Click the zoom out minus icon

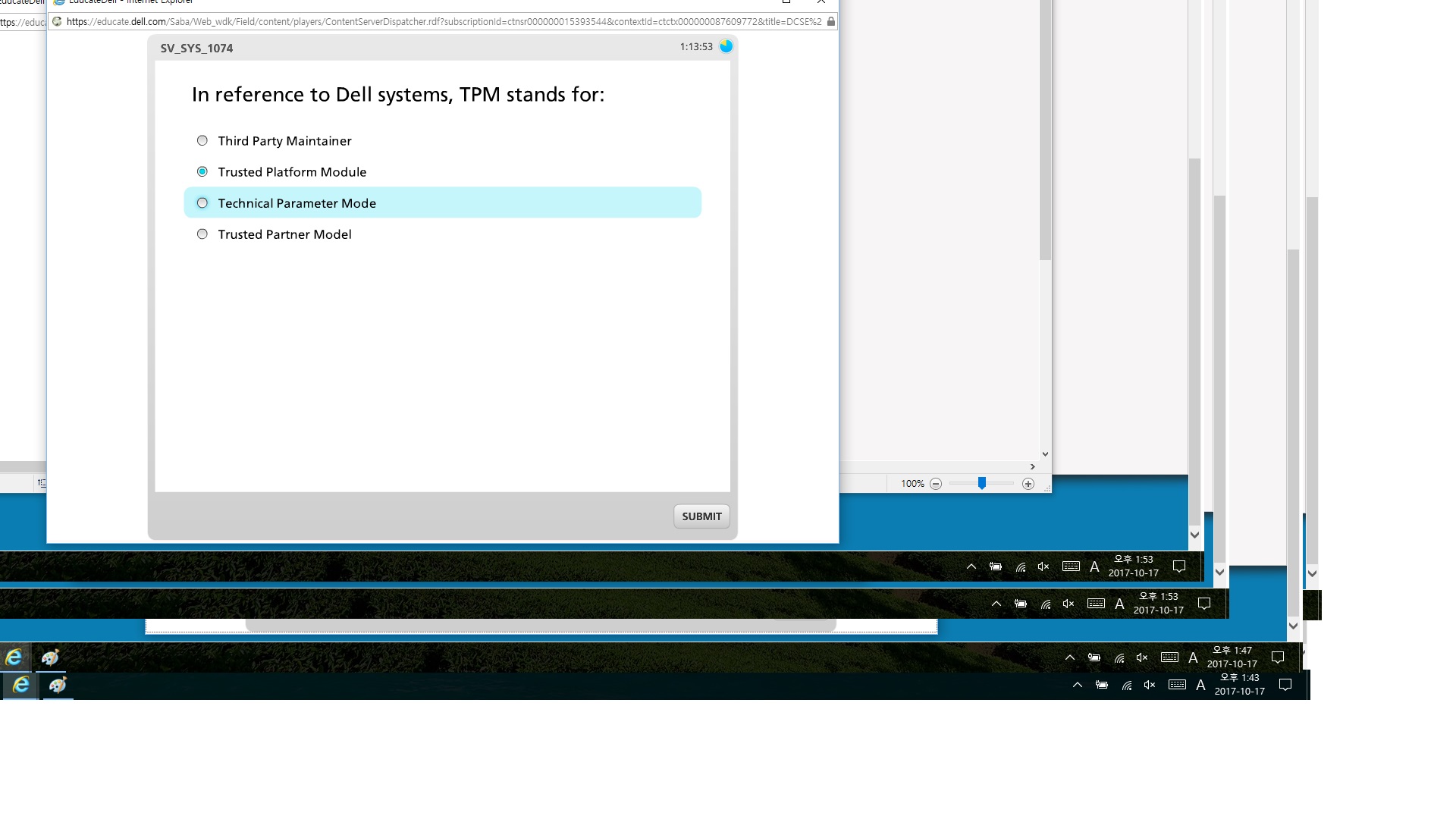[936, 484]
